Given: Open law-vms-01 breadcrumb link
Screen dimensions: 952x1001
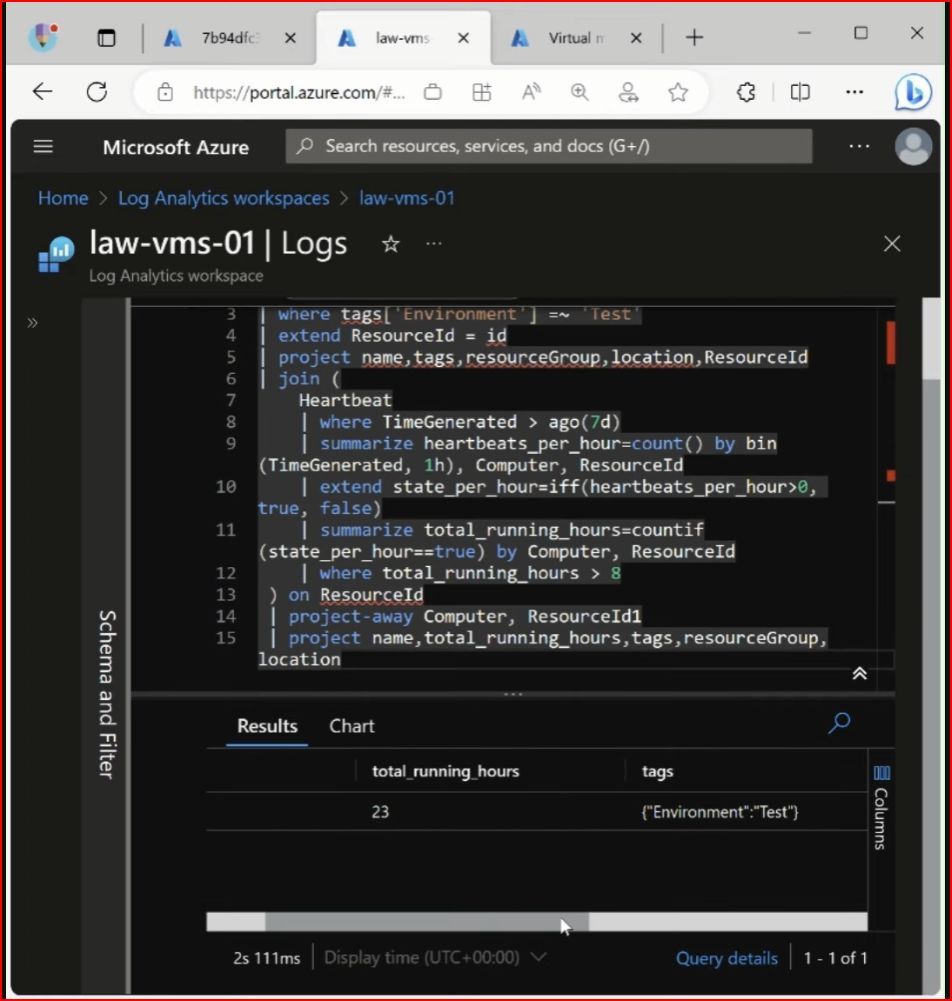Looking at the screenshot, I should click(407, 198).
